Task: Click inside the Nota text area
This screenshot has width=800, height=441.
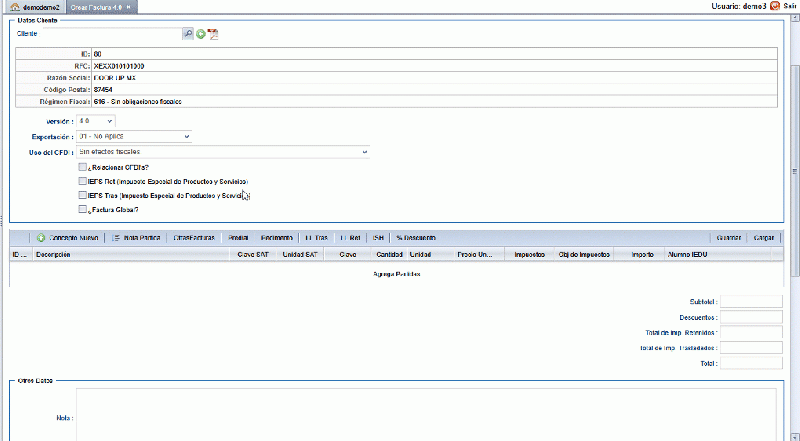Action: pyautogui.click(x=427, y=414)
